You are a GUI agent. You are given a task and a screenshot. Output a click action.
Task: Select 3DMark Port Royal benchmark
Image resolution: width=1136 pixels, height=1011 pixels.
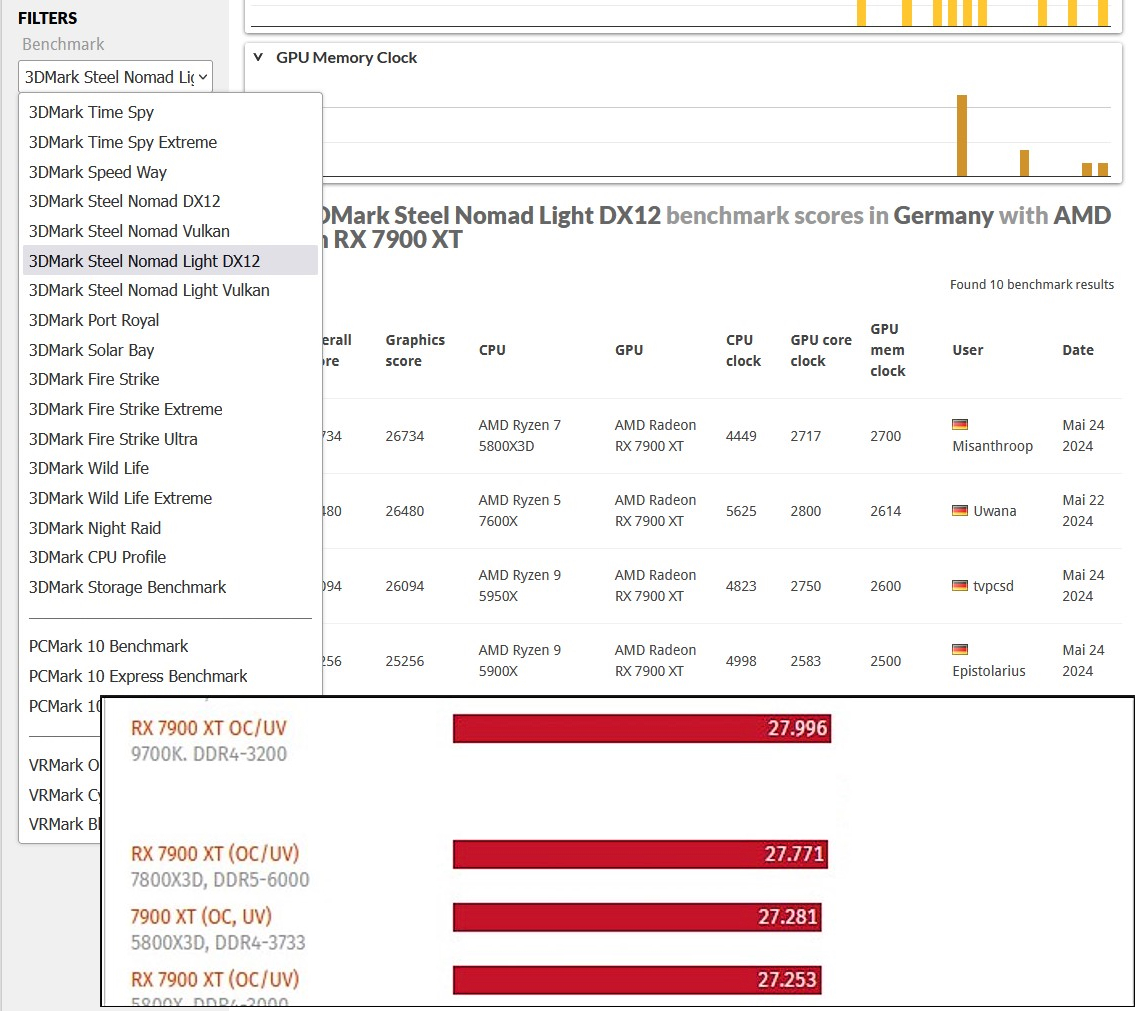(x=94, y=320)
